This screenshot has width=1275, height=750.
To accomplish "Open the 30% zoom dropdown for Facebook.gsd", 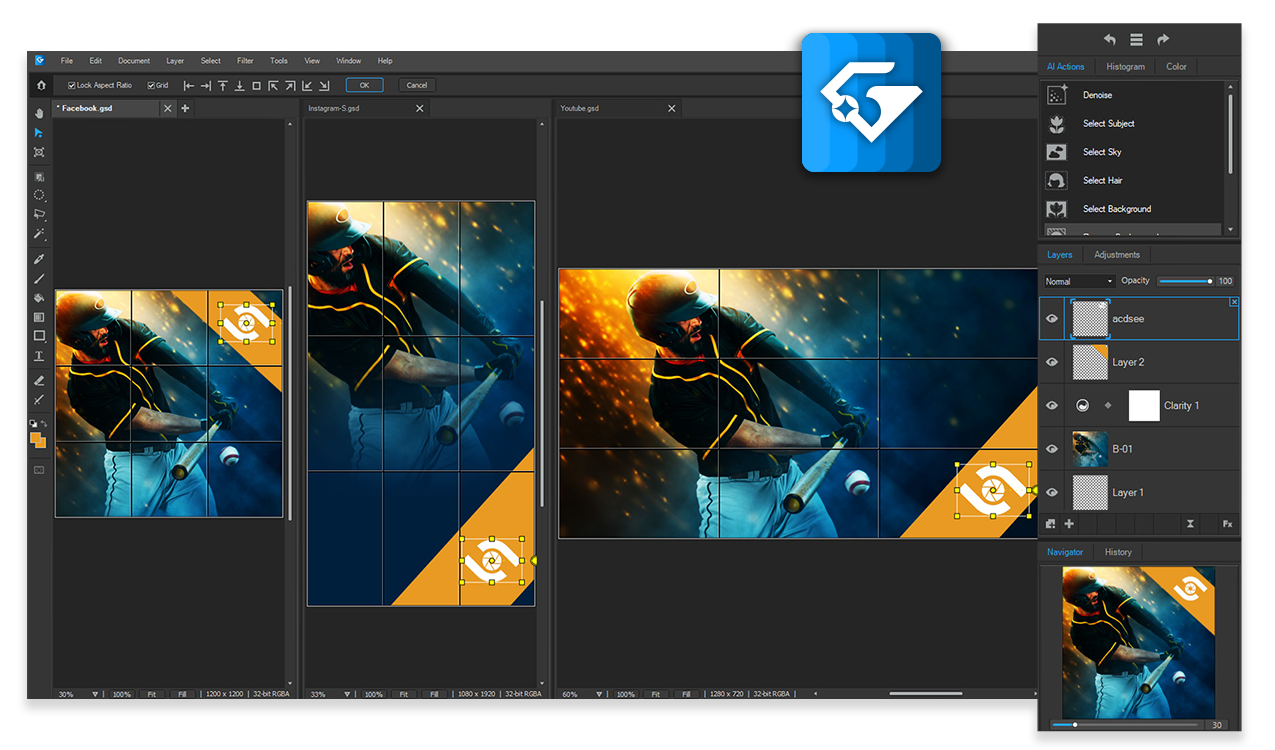I will pos(96,694).
